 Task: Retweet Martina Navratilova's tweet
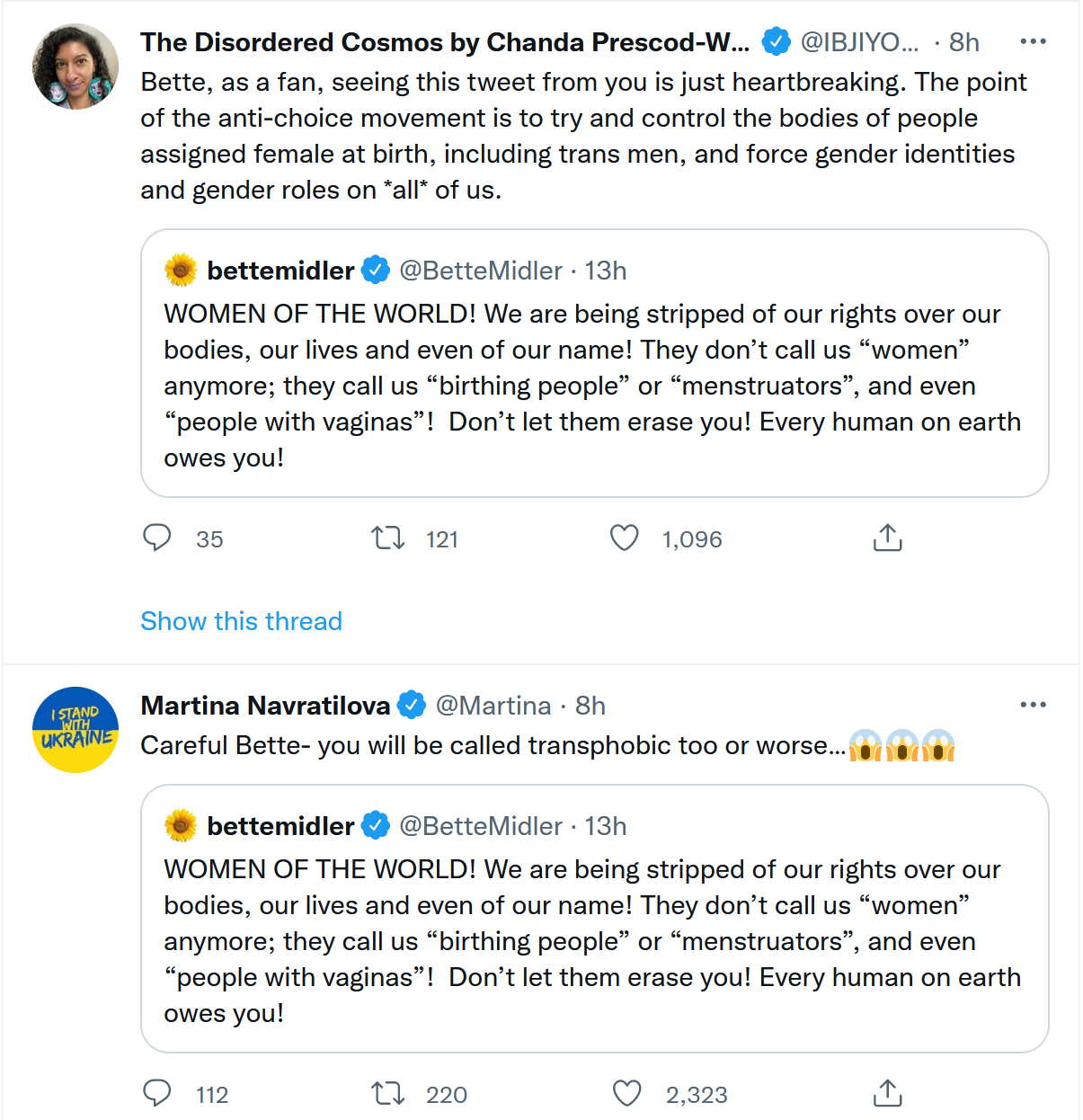[x=388, y=1093]
